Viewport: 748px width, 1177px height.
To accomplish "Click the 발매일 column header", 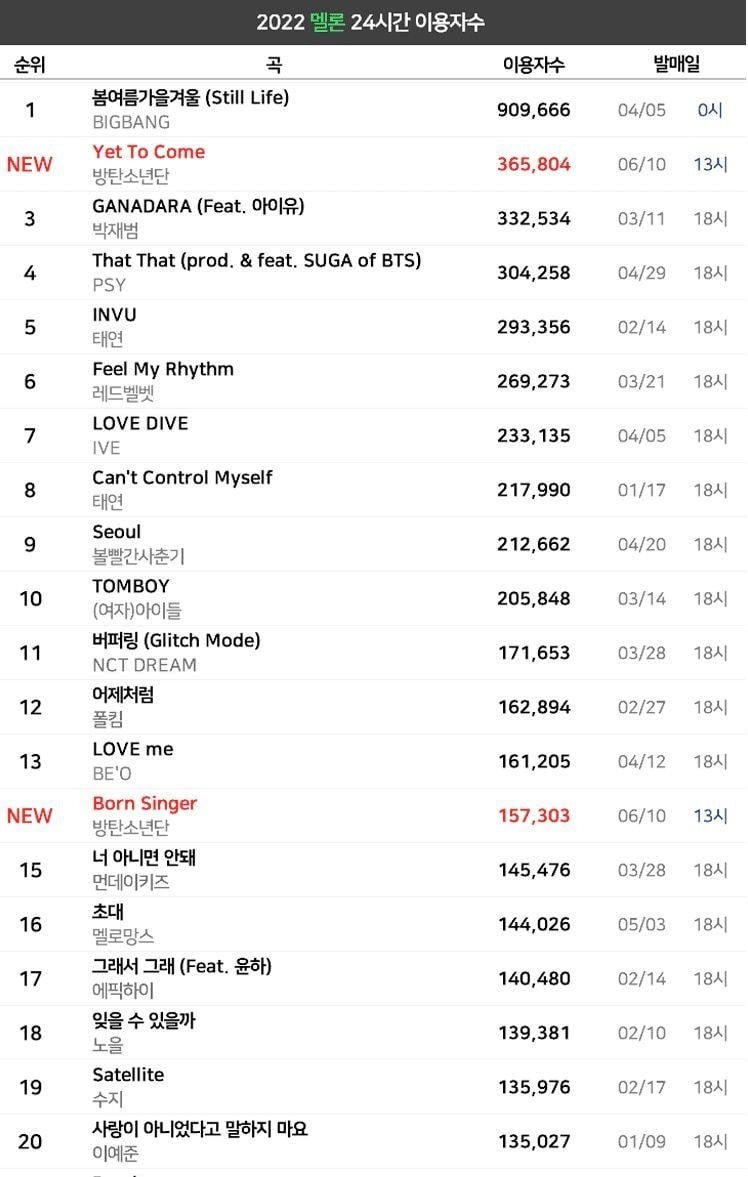I will pos(676,65).
